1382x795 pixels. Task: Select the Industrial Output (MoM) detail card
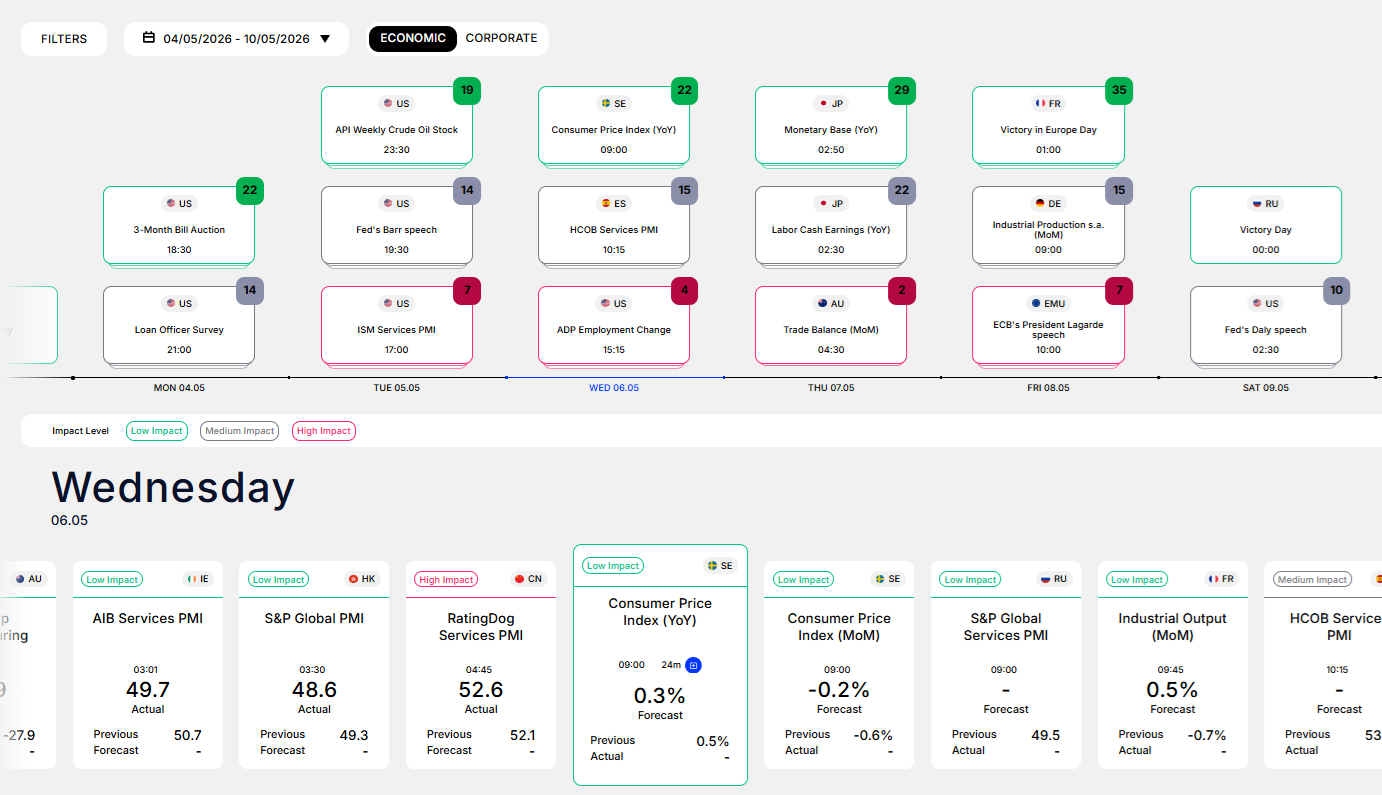pyautogui.click(x=1173, y=665)
